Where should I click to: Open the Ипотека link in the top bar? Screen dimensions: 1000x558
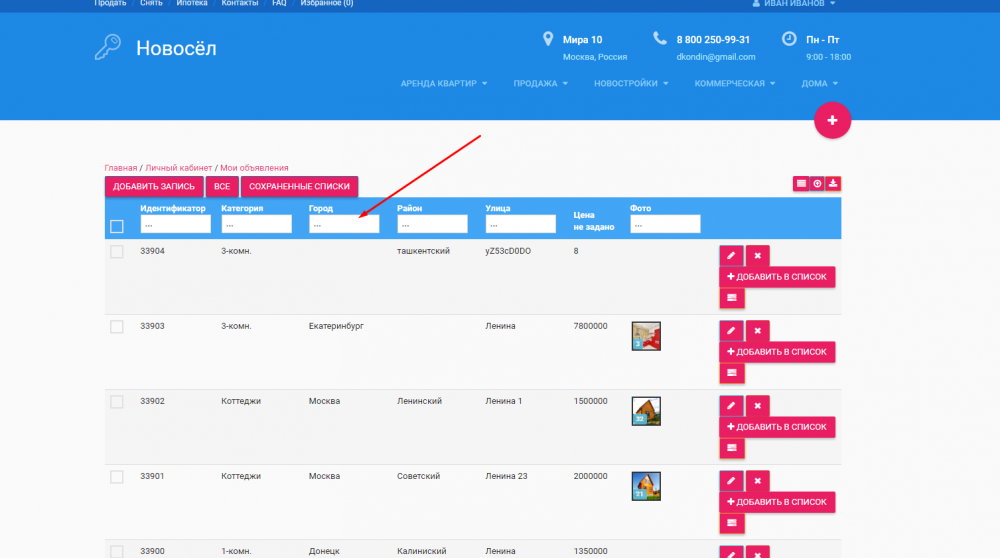(x=192, y=4)
